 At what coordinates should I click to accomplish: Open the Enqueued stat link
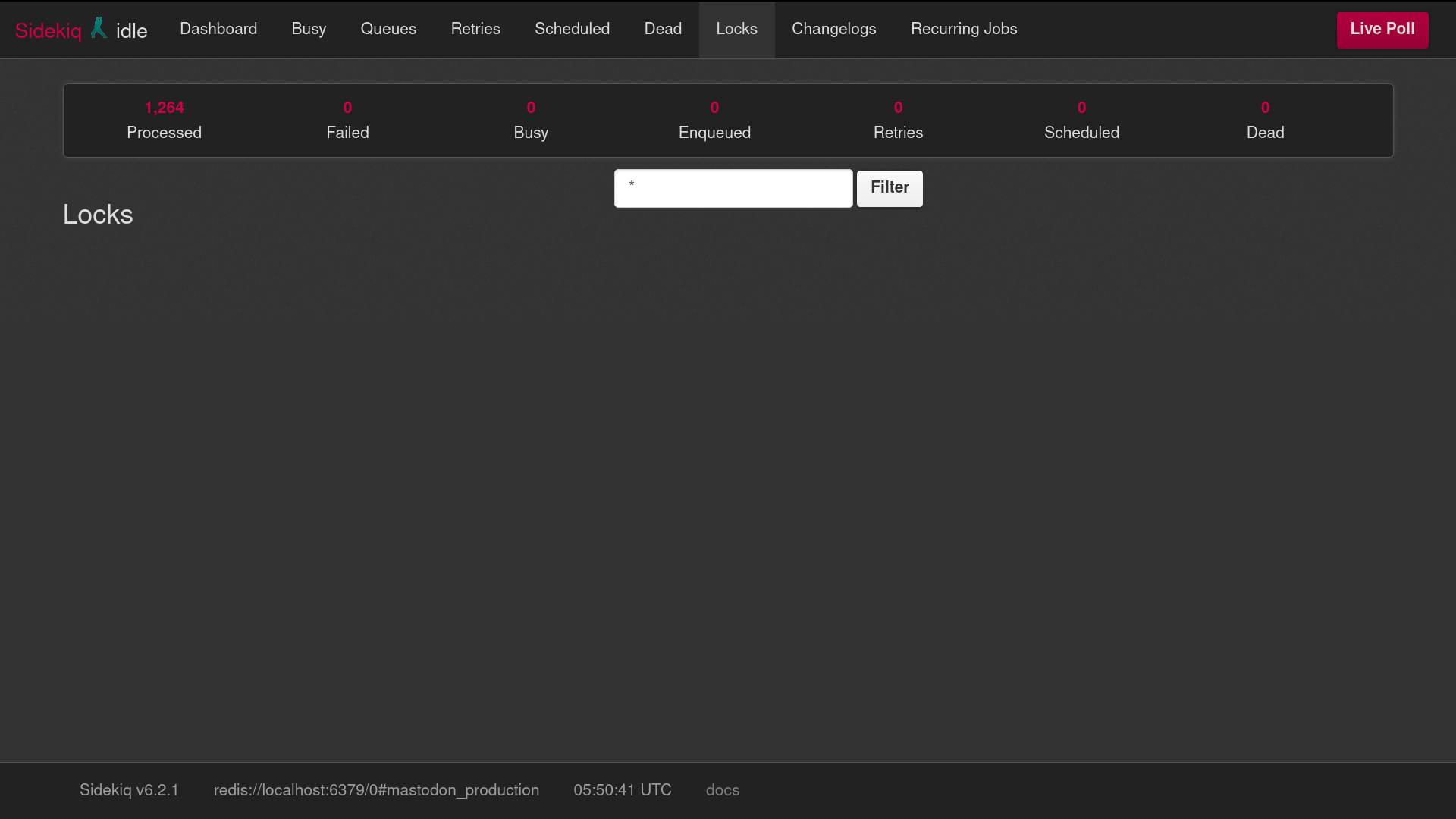pos(714,120)
